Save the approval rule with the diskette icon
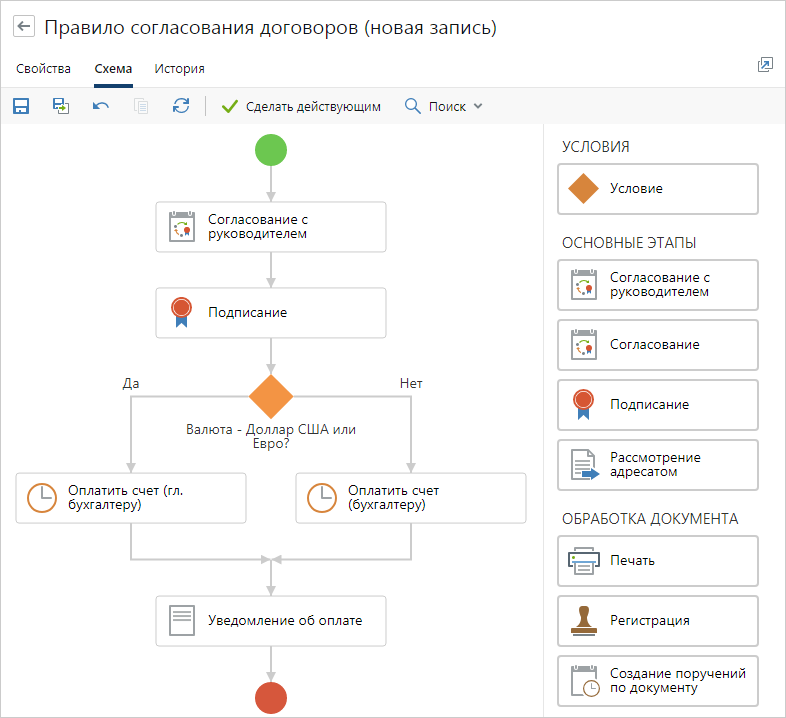 pyautogui.click(x=21, y=106)
